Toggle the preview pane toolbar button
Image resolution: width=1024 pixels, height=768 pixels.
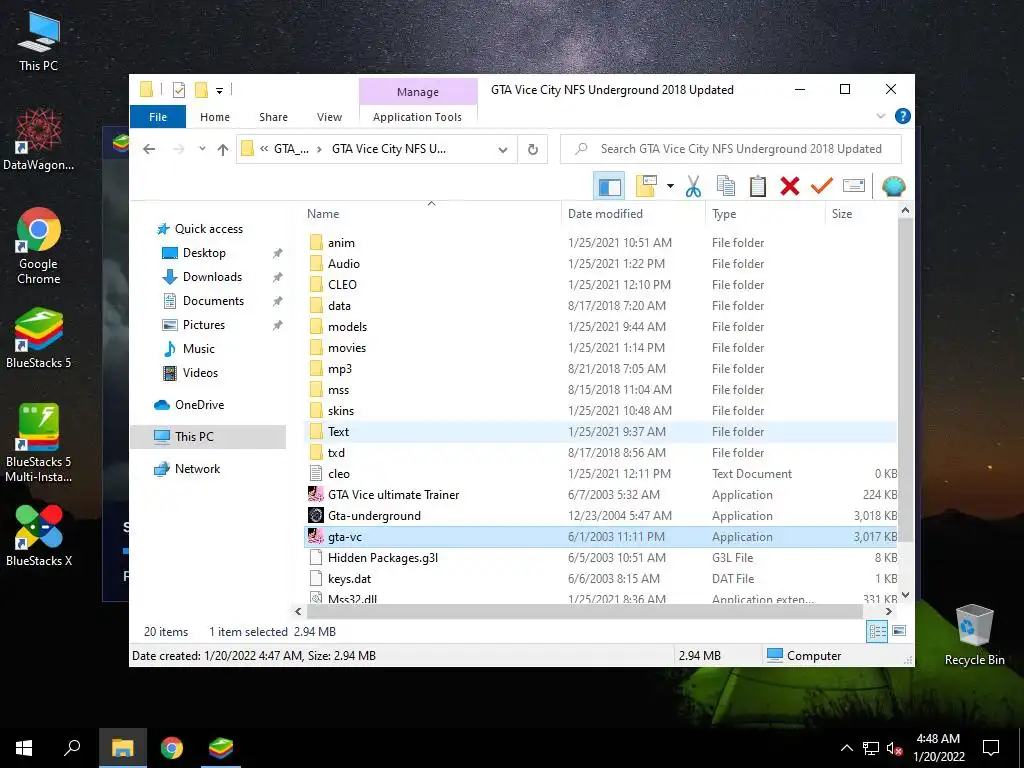tap(609, 187)
